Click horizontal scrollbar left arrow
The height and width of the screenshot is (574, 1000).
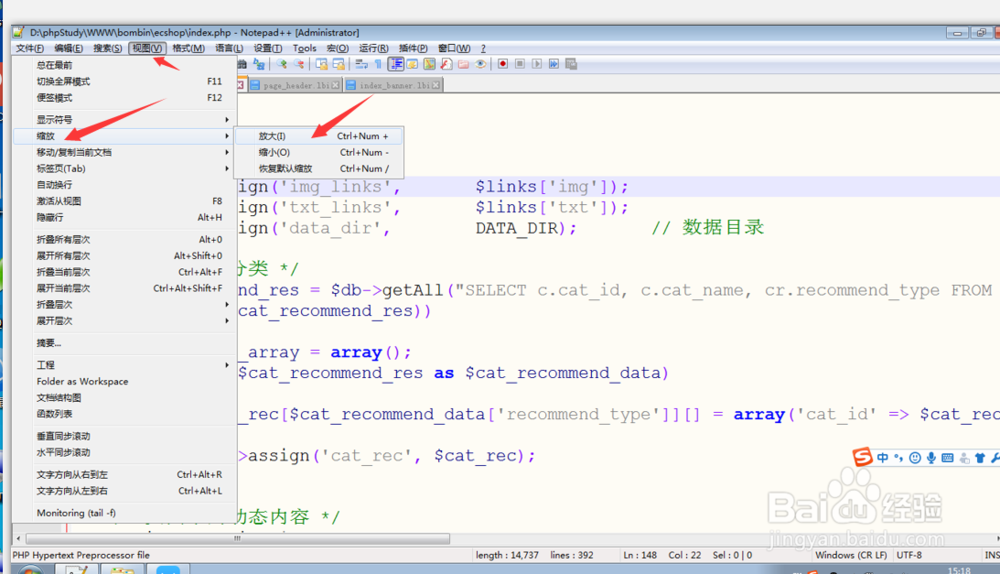(x=18, y=539)
